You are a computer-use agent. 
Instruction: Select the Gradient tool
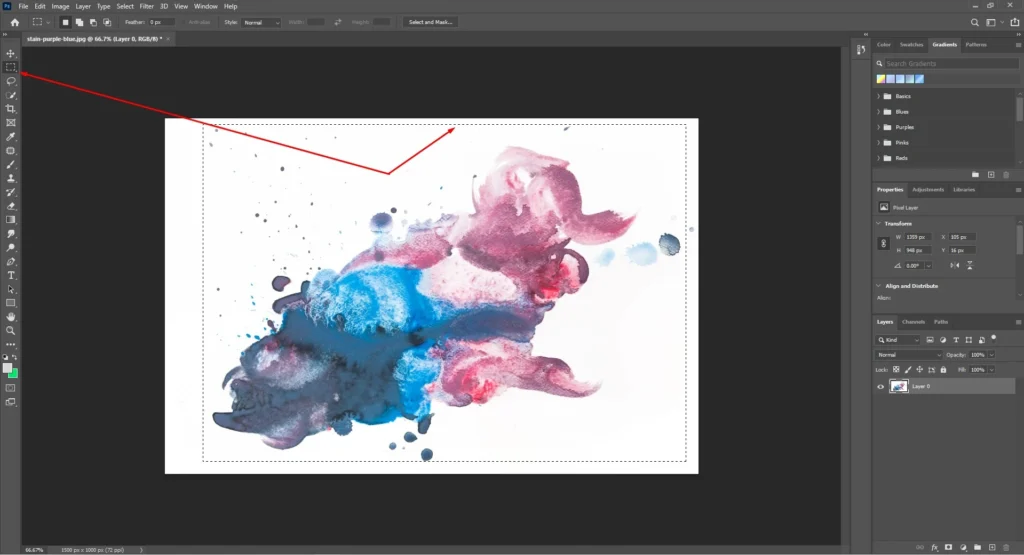coord(10,220)
